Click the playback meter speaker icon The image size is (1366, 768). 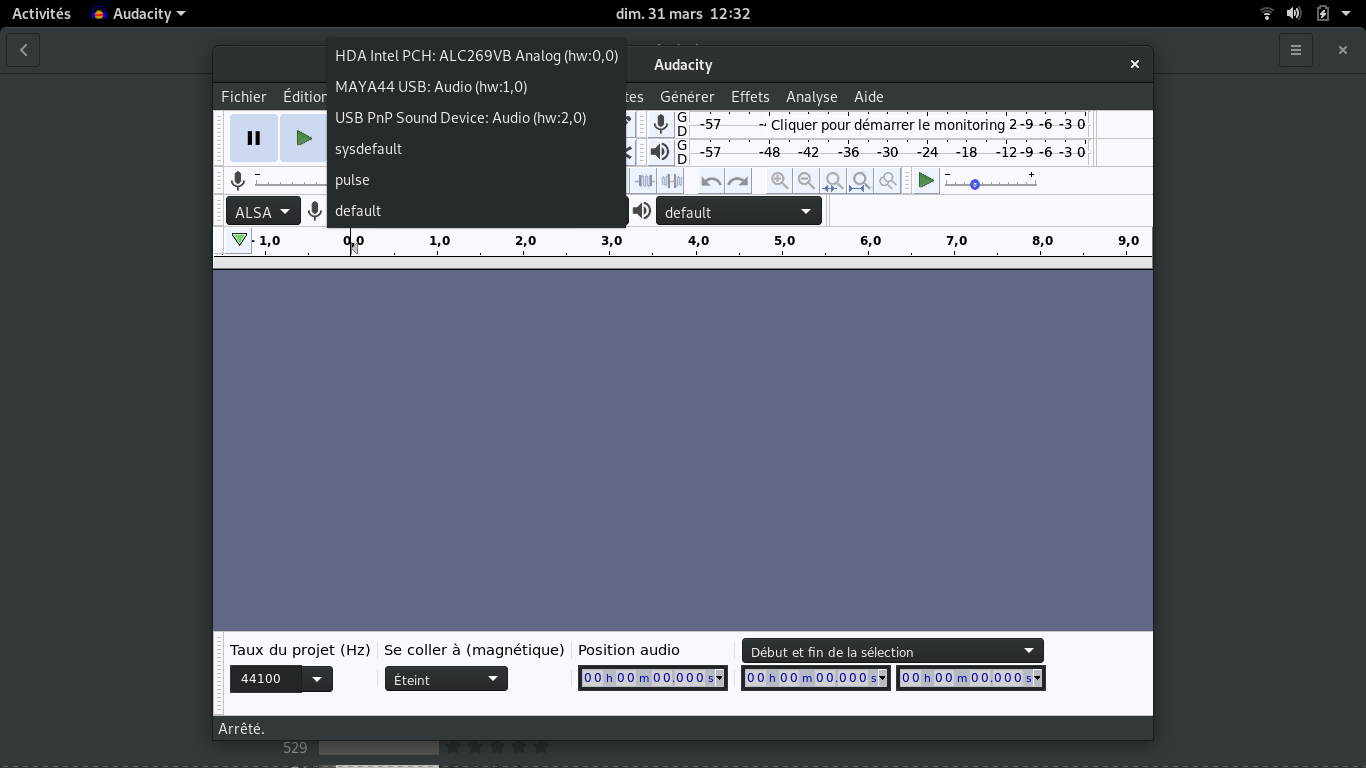(x=660, y=152)
